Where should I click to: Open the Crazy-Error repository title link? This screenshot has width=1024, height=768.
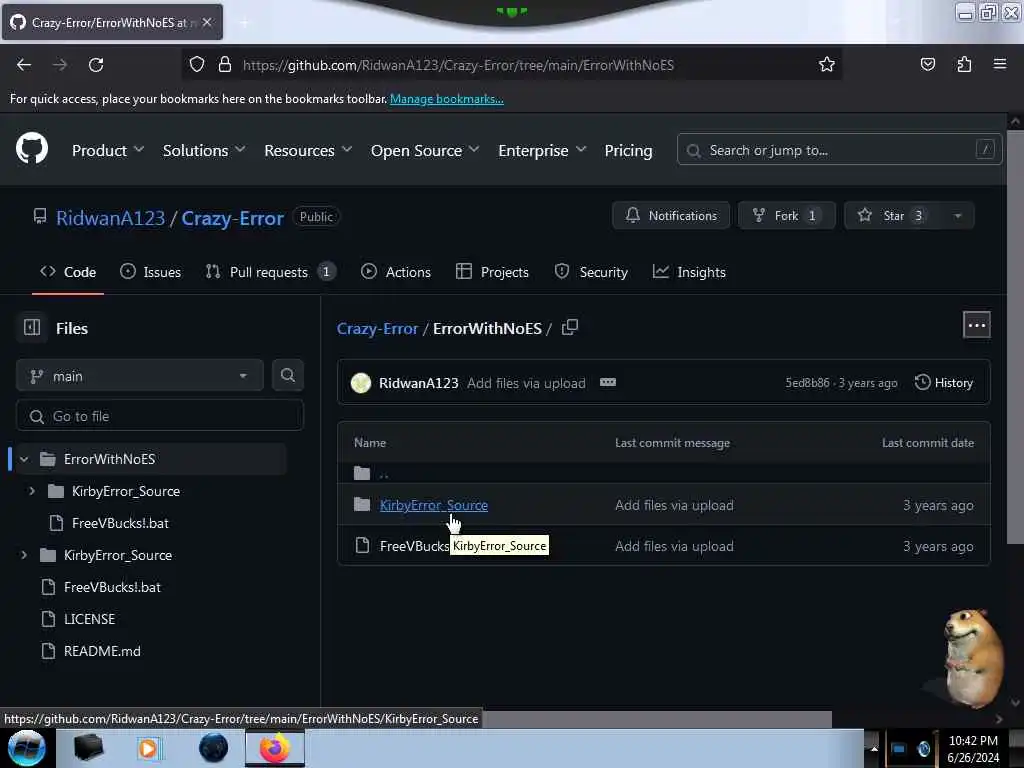click(x=232, y=217)
